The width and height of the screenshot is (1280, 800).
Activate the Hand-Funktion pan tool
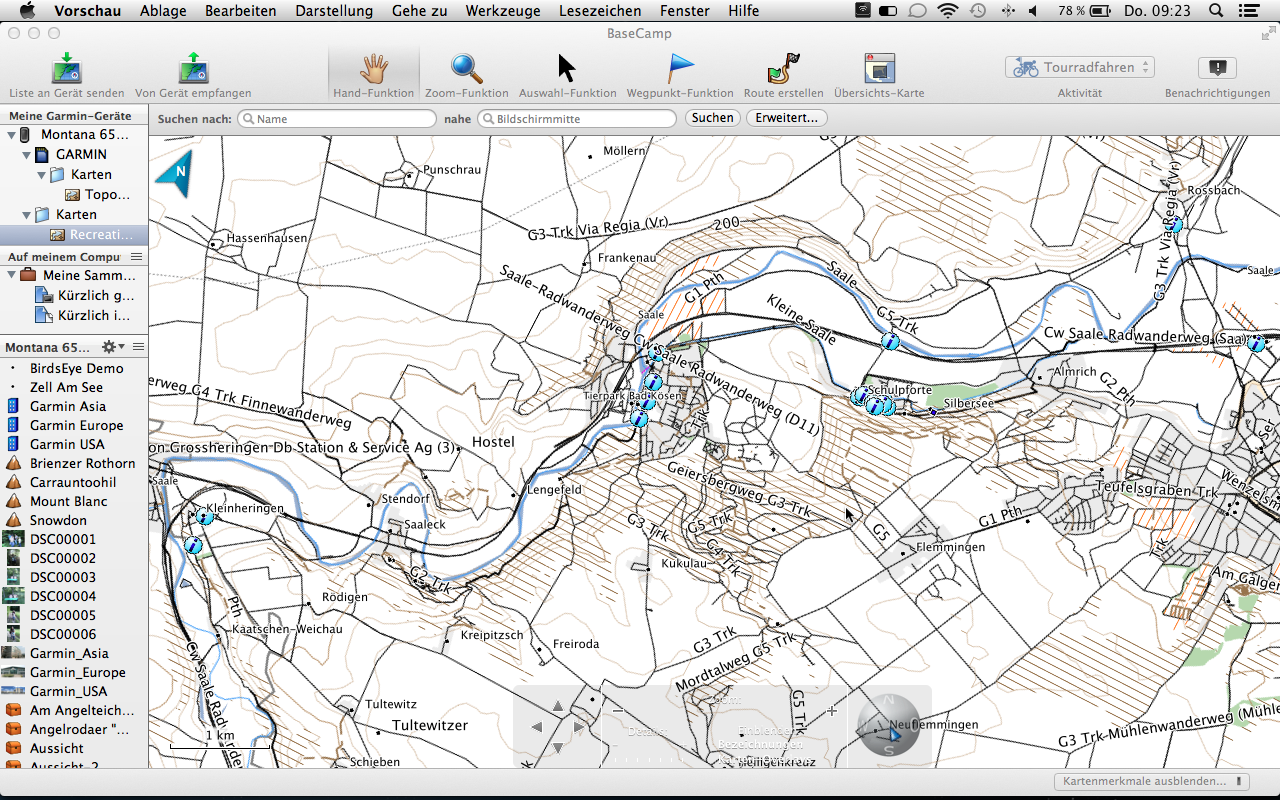click(x=374, y=69)
